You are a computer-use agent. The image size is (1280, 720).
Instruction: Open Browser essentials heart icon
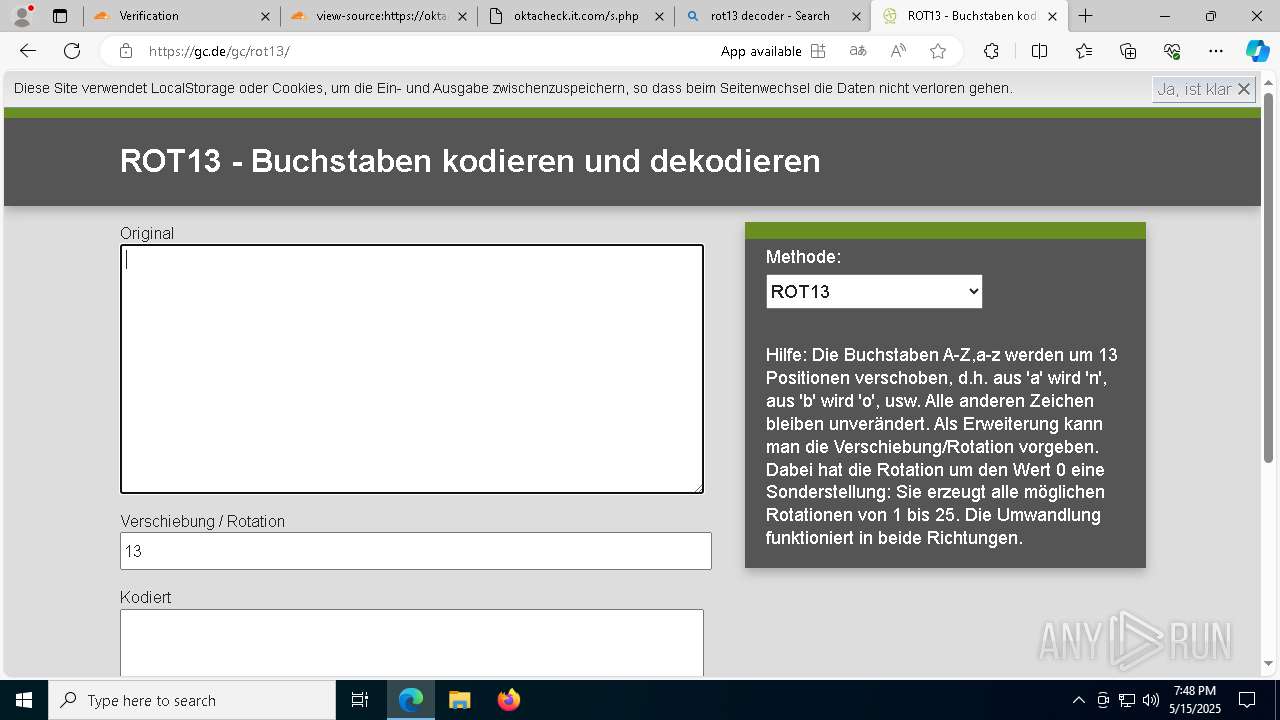pyautogui.click(x=1172, y=51)
